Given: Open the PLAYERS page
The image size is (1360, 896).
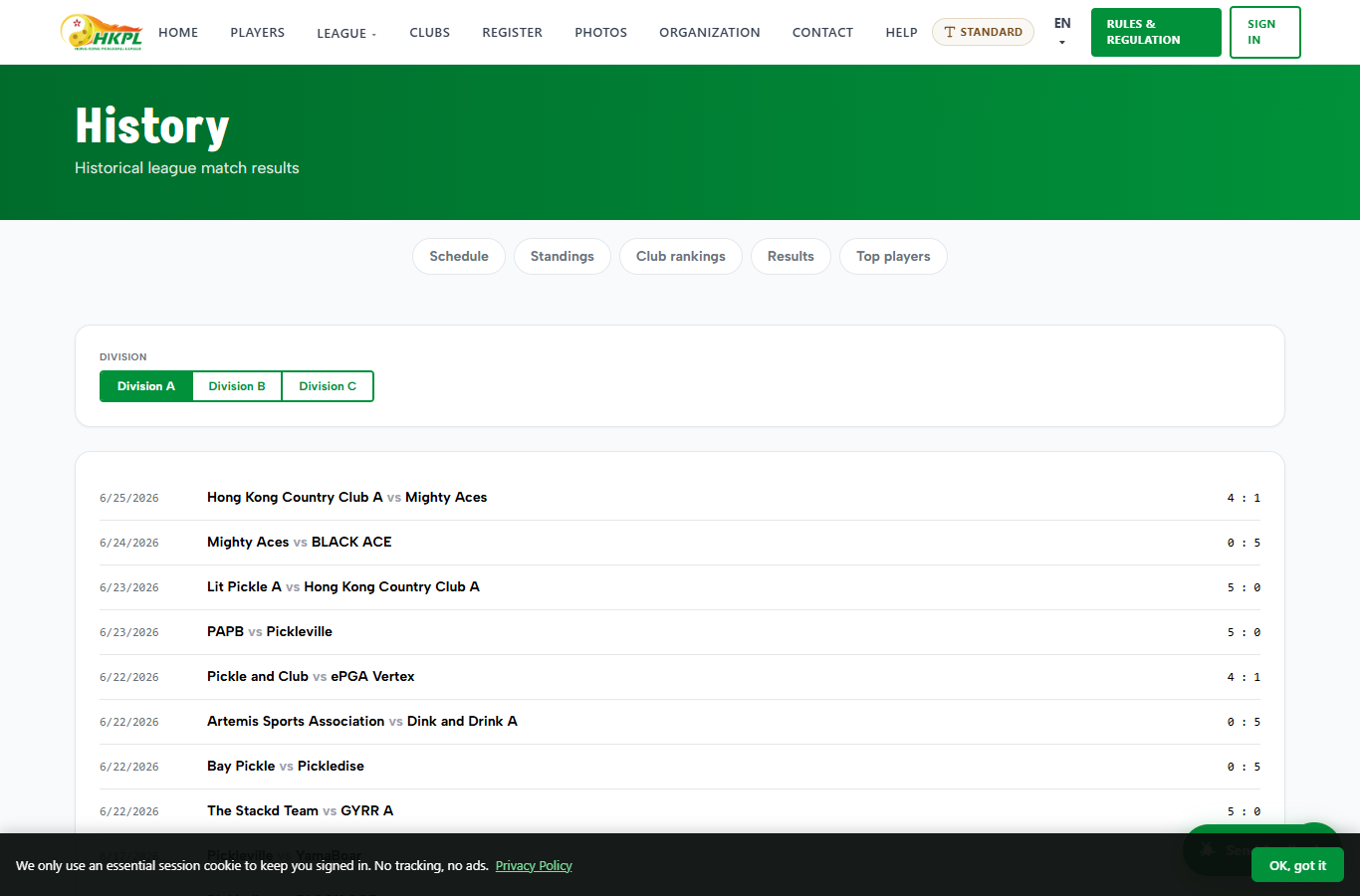Looking at the screenshot, I should point(258,33).
